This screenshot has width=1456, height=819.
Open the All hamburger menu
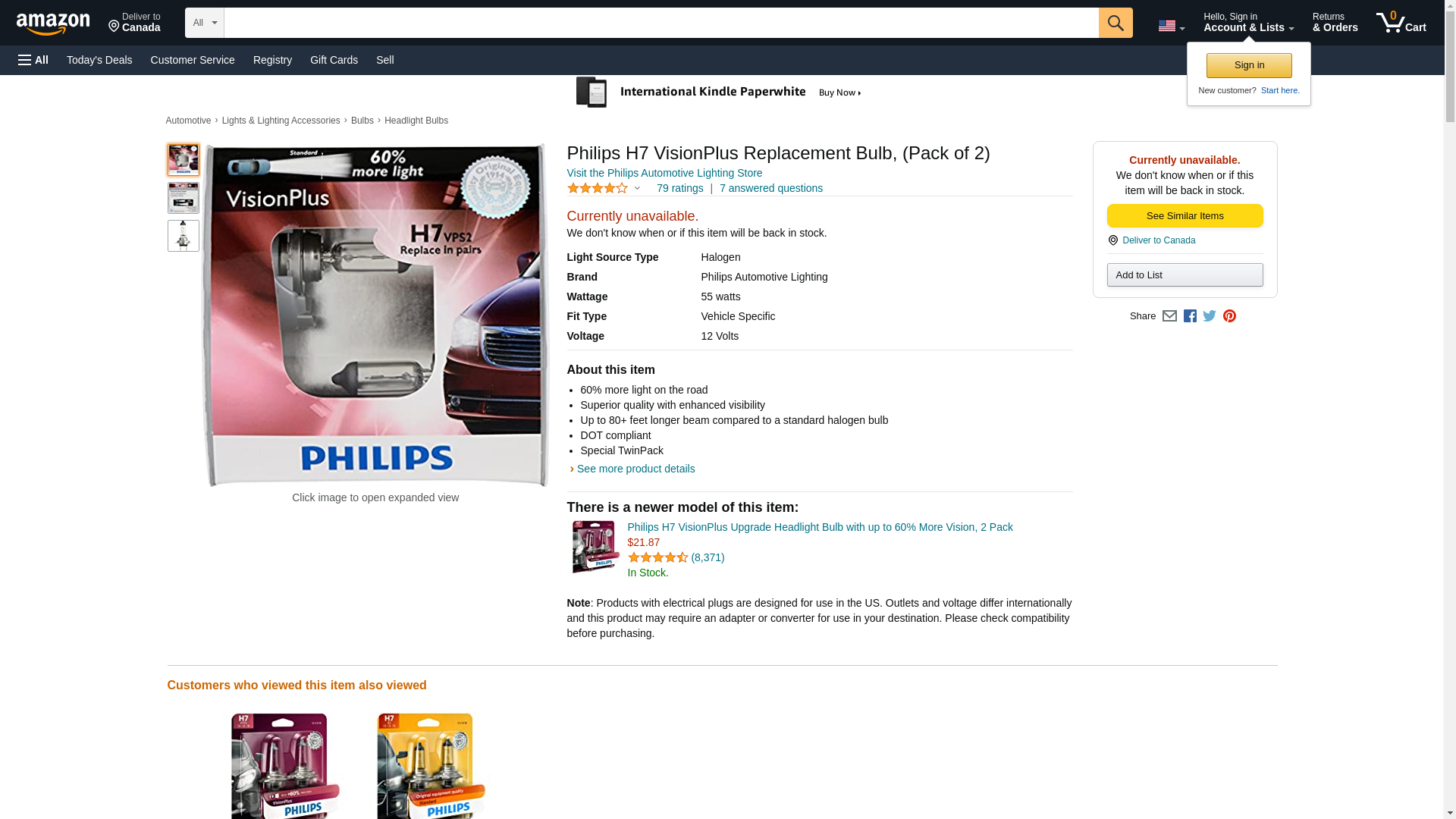tap(33, 60)
